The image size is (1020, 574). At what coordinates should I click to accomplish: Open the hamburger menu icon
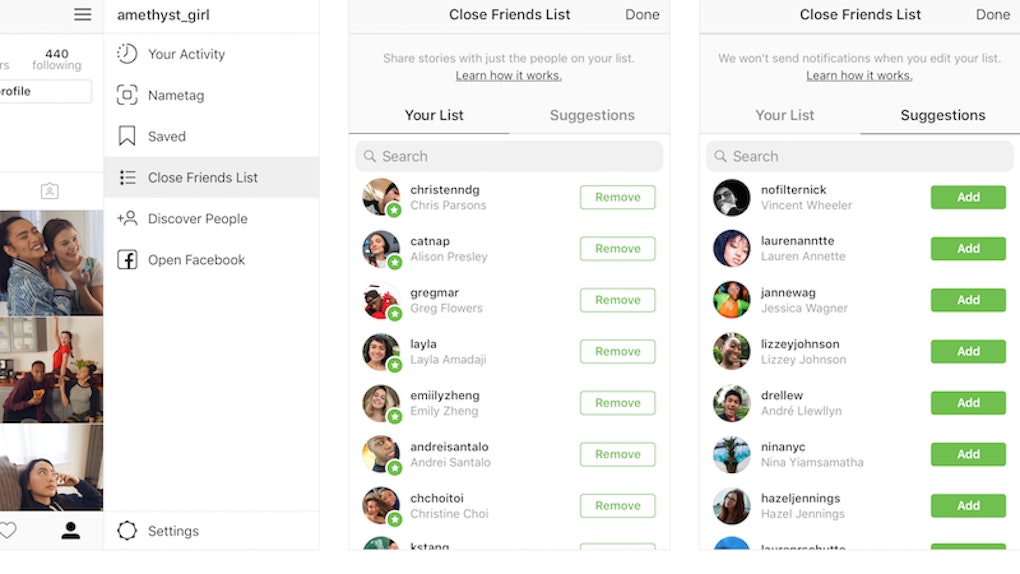(83, 14)
